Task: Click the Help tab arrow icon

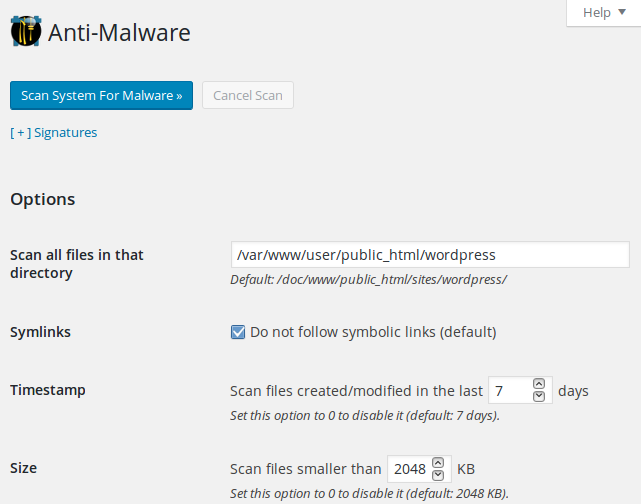Action: [622, 12]
